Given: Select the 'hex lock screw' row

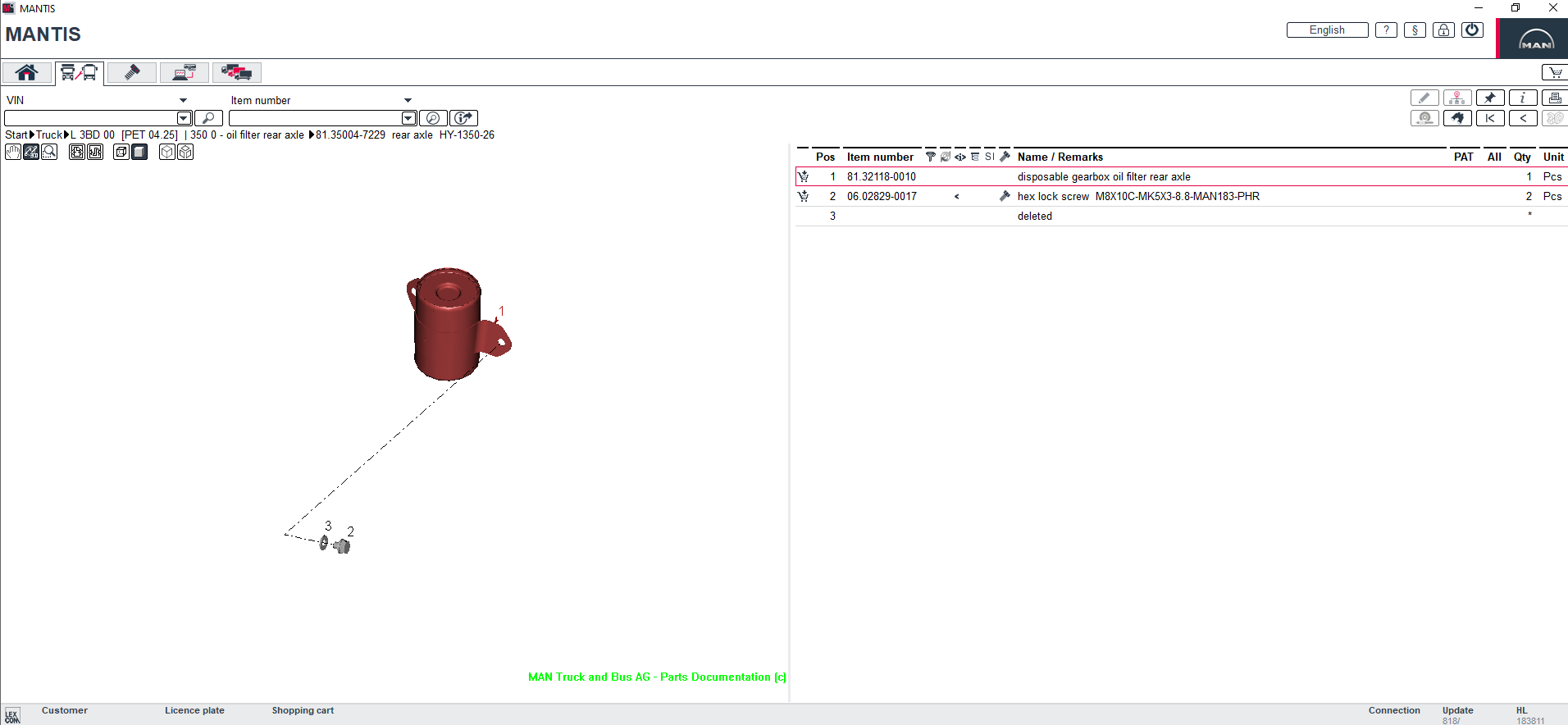Looking at the screenshot, I should tap(1182, 196).
